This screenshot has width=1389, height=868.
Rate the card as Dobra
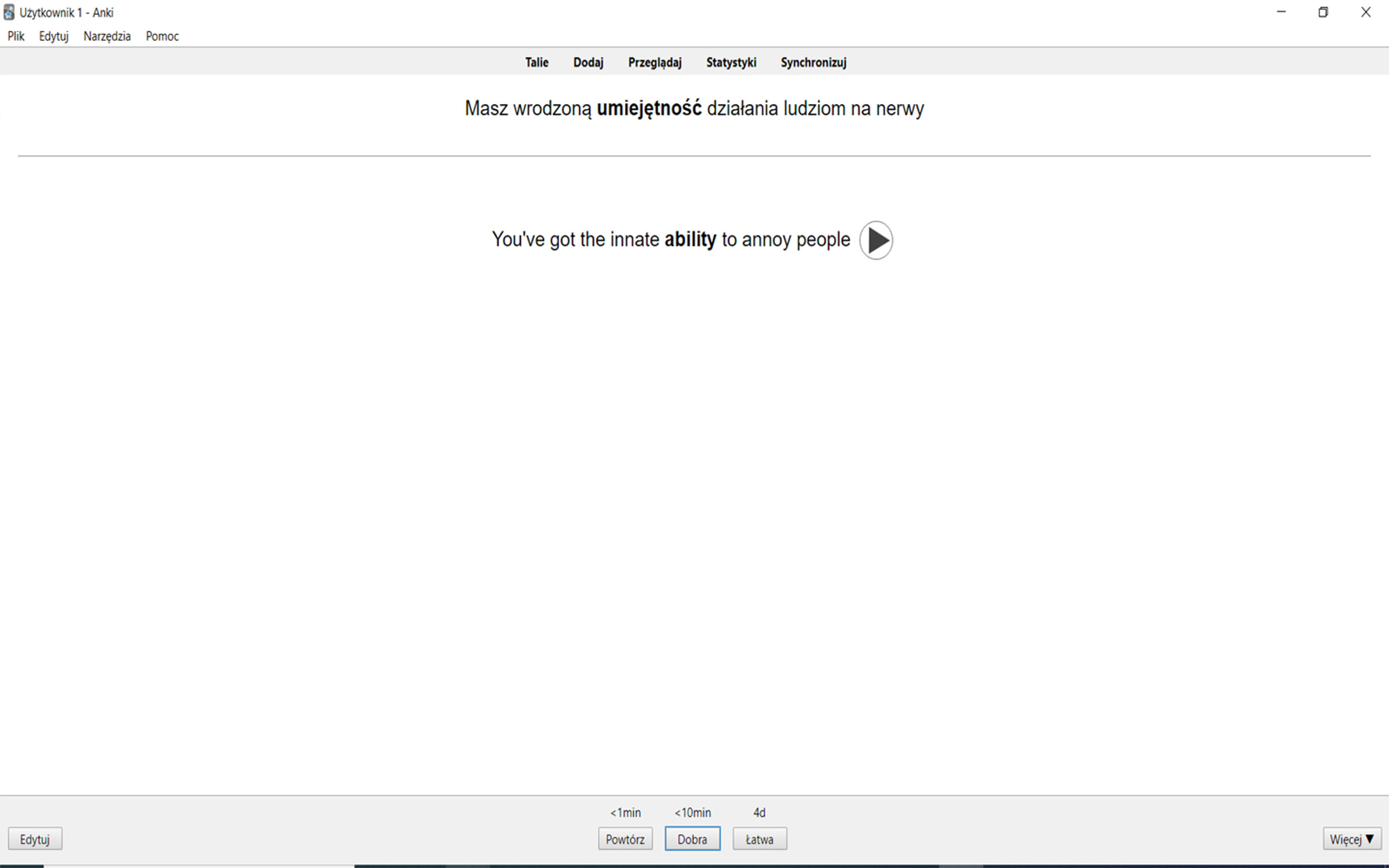pyautogui.click(x=692, y=839)
